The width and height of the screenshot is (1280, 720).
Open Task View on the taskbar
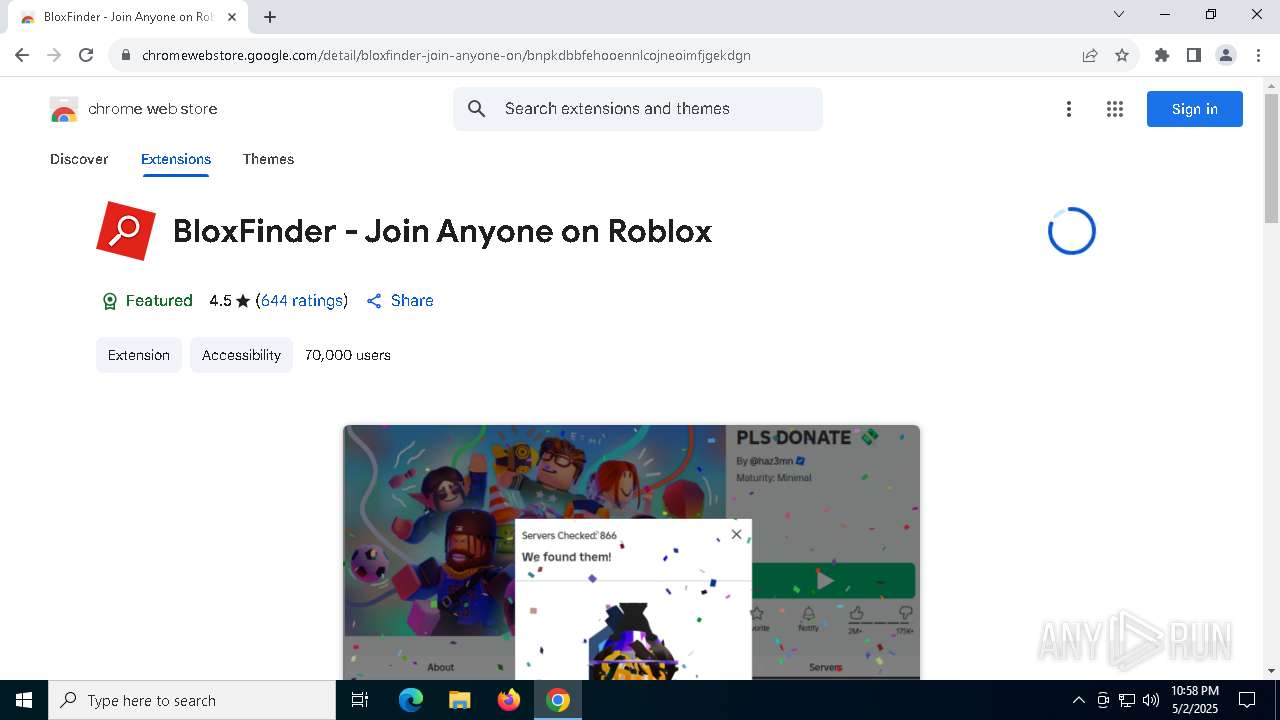point(360,700)
